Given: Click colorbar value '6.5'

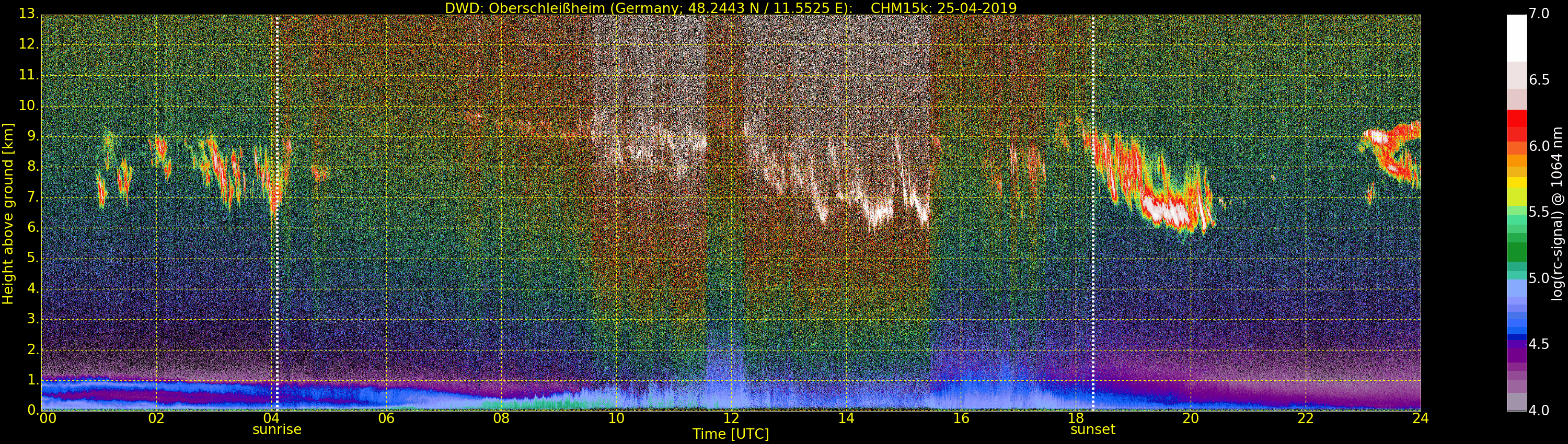Looking at the screenshot, I should click(1539, 80).
